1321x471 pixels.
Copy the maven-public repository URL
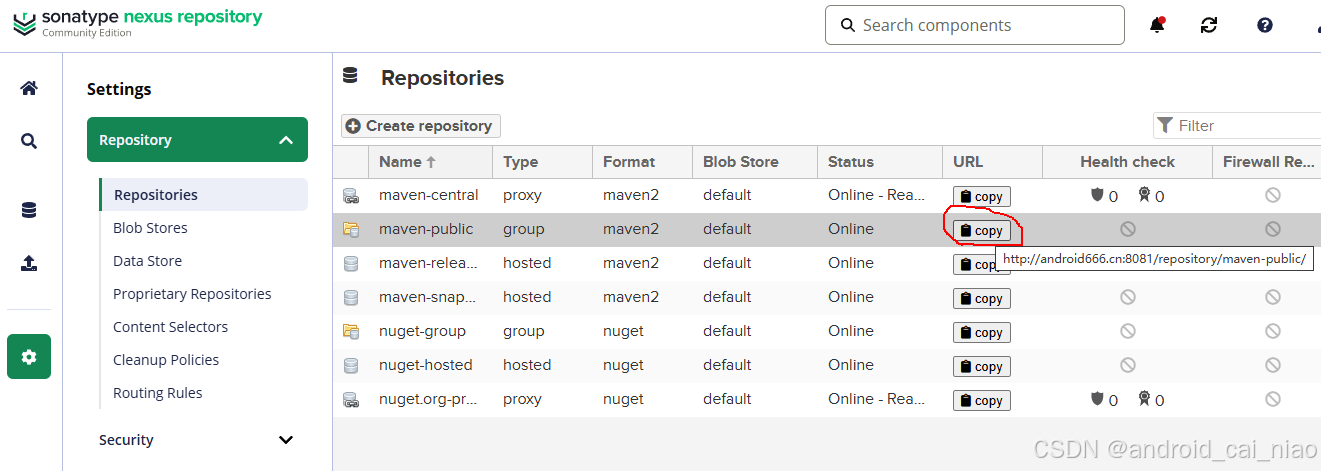coord(981,231)
